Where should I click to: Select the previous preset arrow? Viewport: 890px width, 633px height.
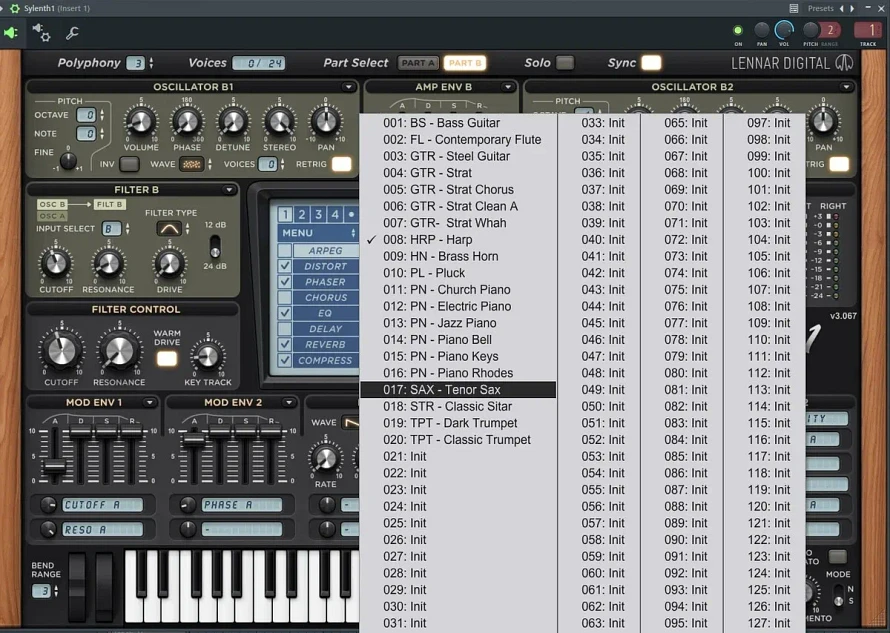pos(842,8)
